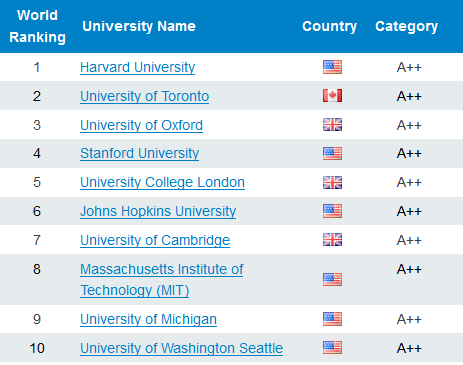
Task: Select the Category column header
Action: click(x=406, y=26)
